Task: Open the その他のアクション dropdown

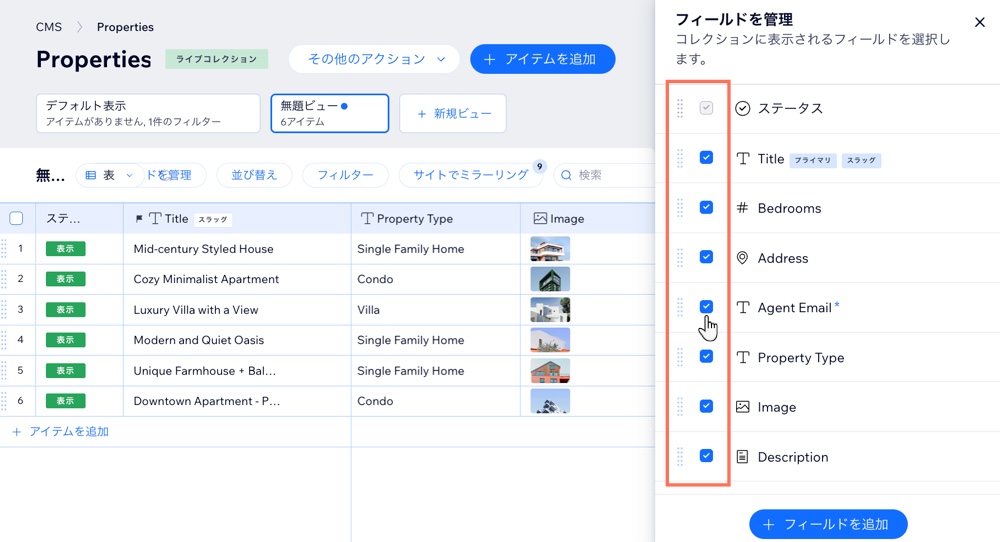Action: pyautogui.click(x=374, y=59)
